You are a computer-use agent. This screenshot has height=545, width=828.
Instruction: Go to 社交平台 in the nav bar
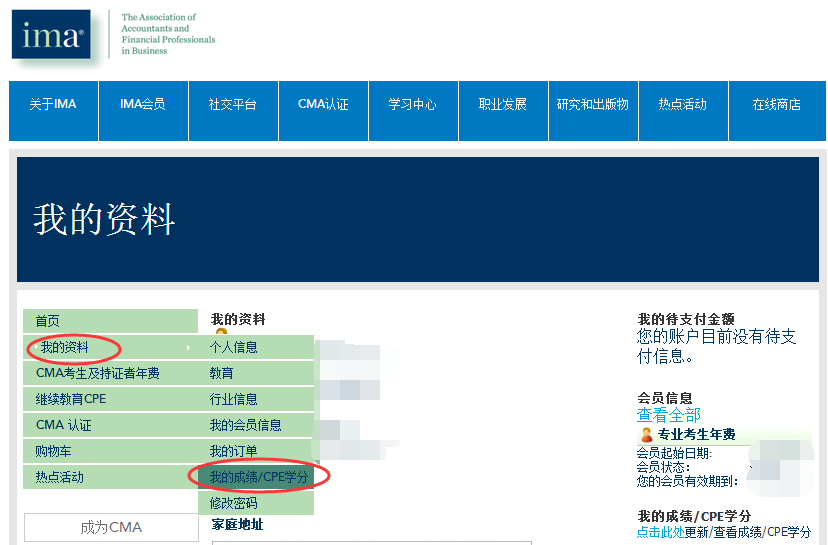click(x=233, y=111)
